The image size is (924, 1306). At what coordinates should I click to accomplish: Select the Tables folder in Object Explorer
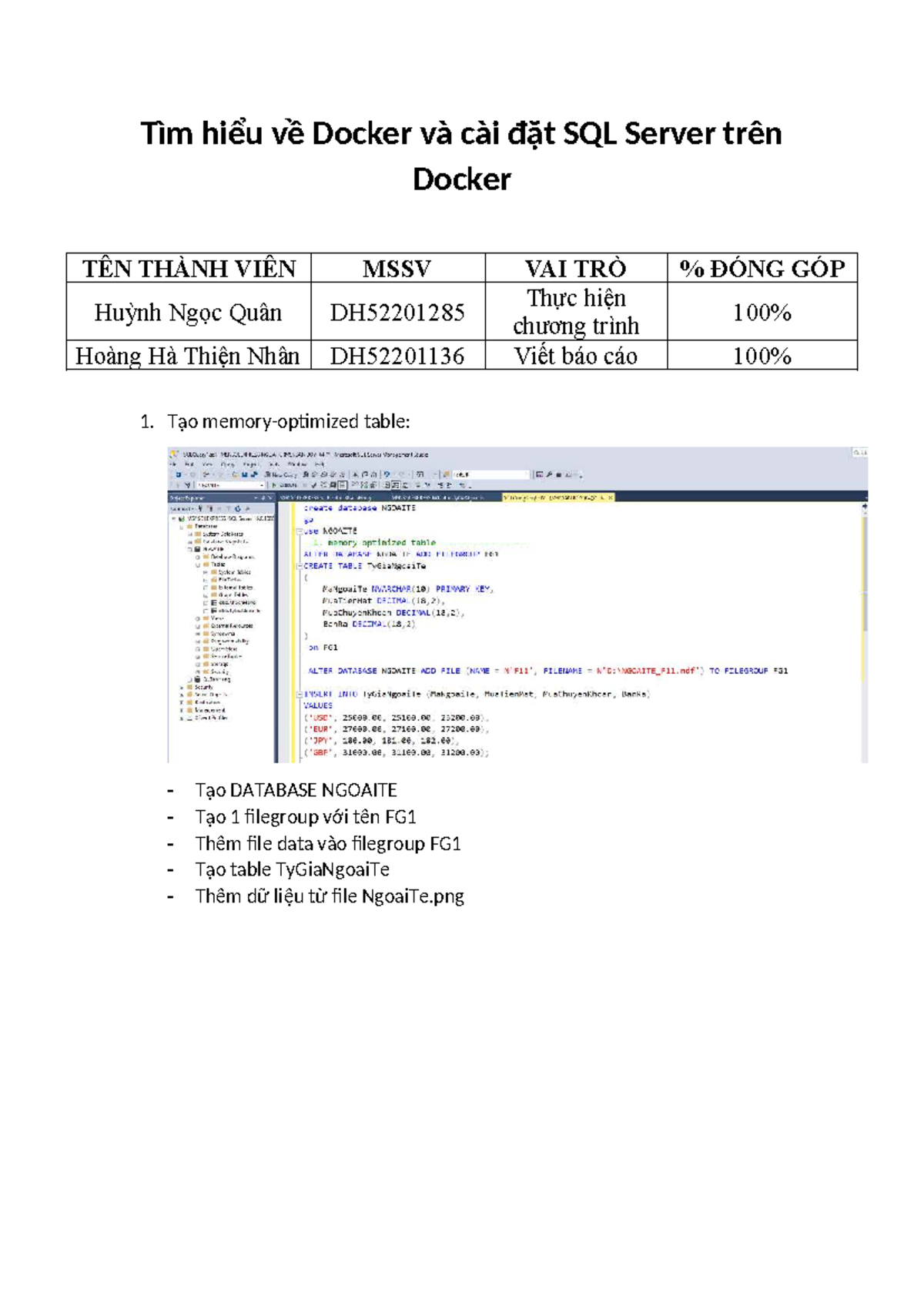click(x=218, y=564)
